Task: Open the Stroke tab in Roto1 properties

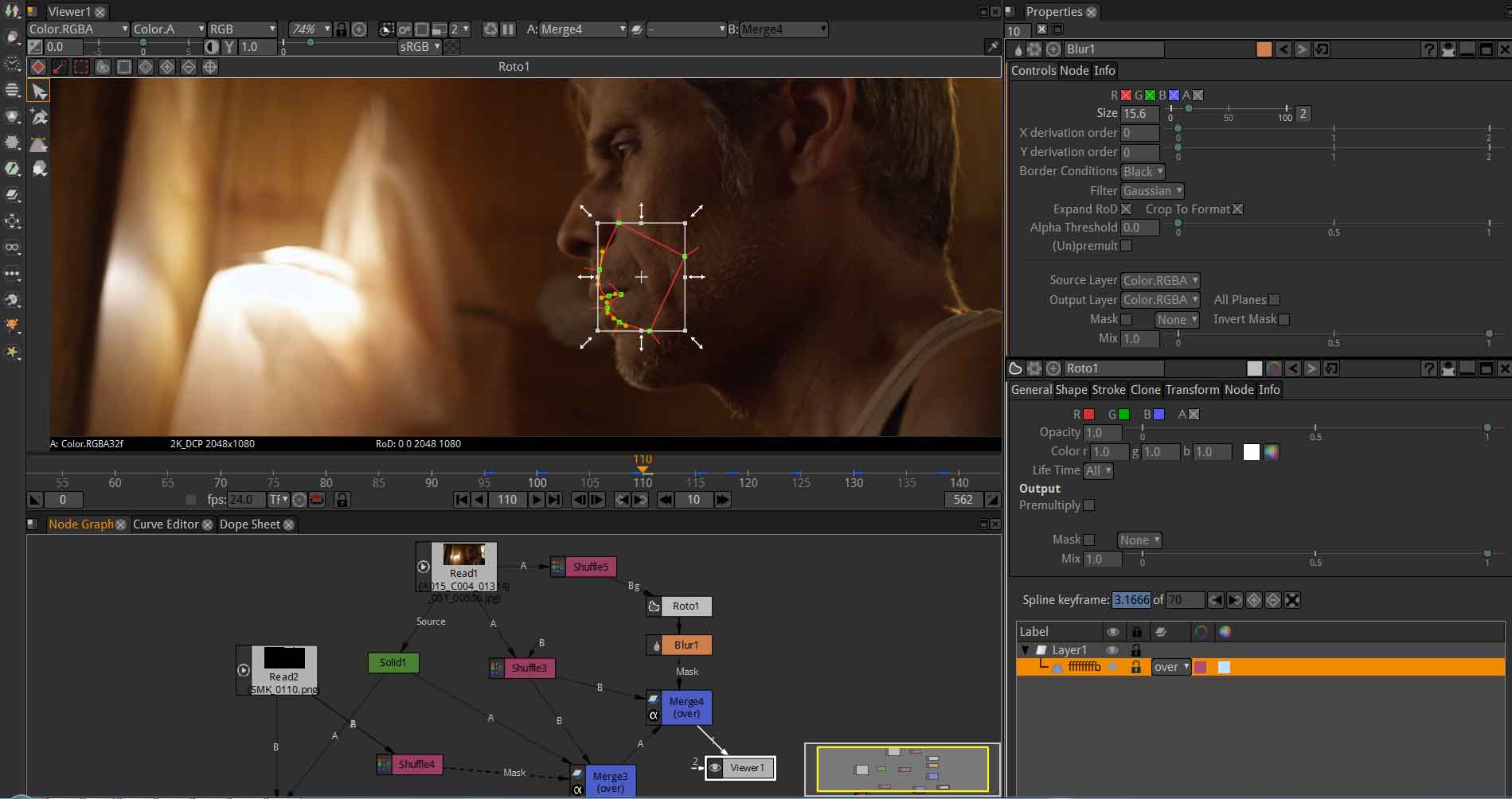Action: pos(1108,390)
